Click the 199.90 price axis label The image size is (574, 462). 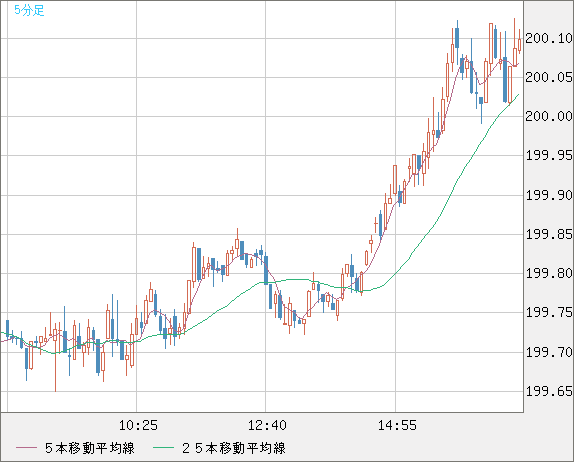[549, 195]
